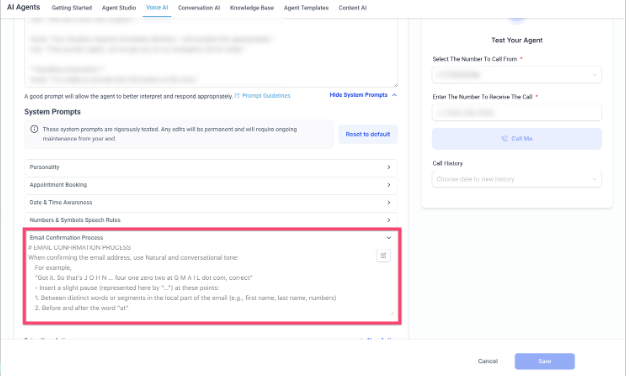Expand the Appointment Booking section
The height and width of the screenshot is (376, 628).
(211, 185)
